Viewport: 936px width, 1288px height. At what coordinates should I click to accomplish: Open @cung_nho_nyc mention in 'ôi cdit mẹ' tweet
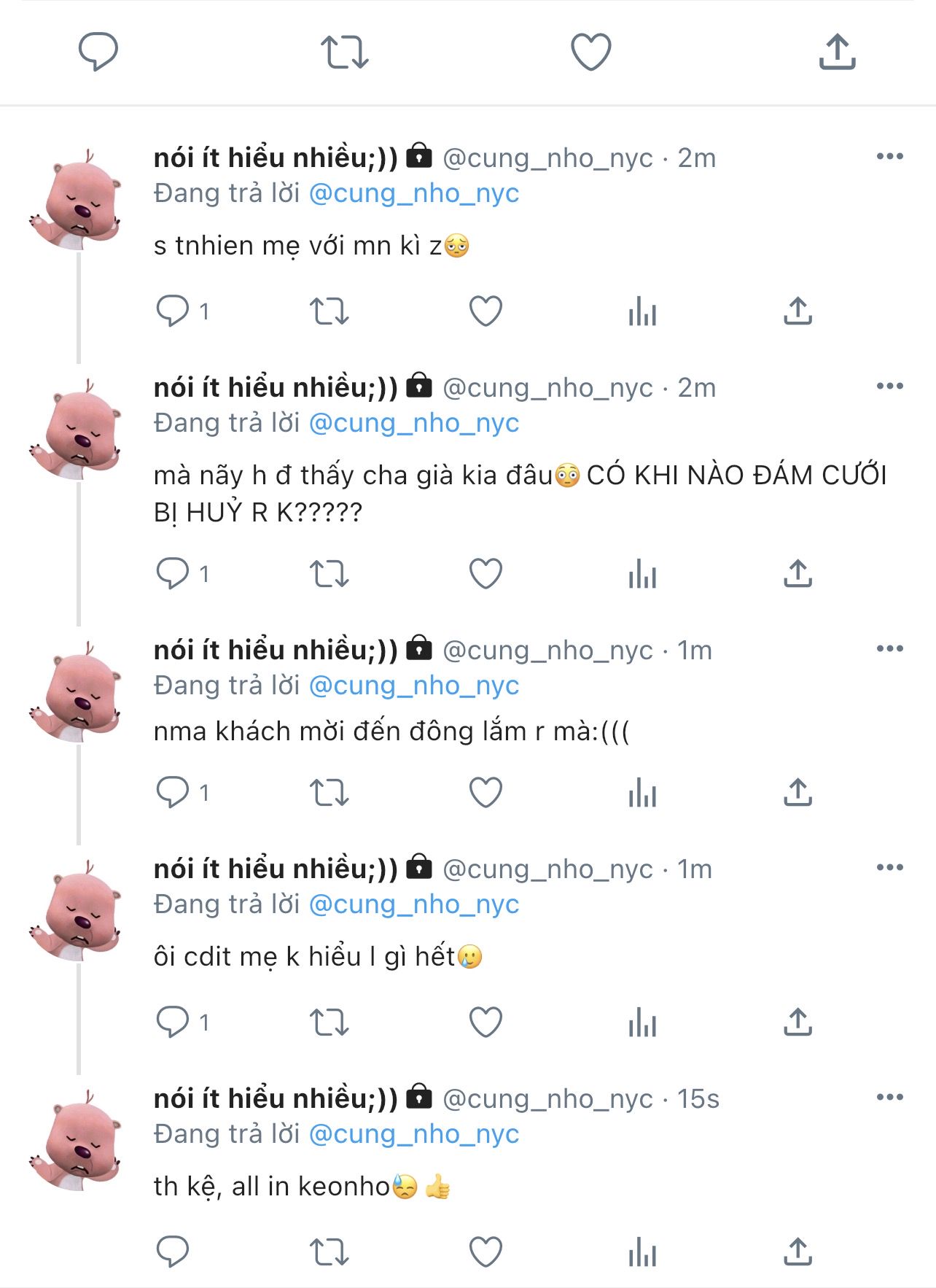pyautogui.click(x=414, y=904)
